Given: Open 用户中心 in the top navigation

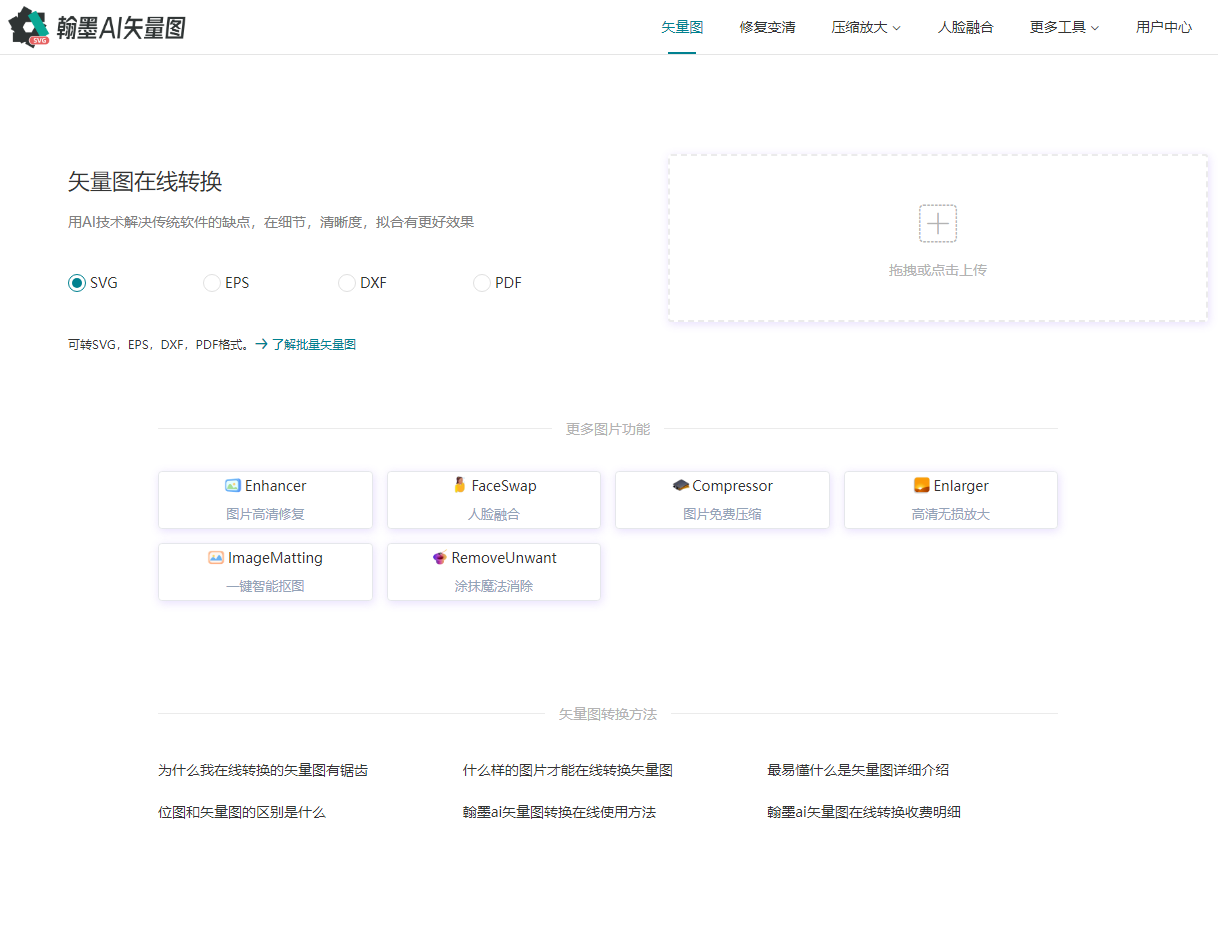Looking at the screenshot, I should [1163, 27].
